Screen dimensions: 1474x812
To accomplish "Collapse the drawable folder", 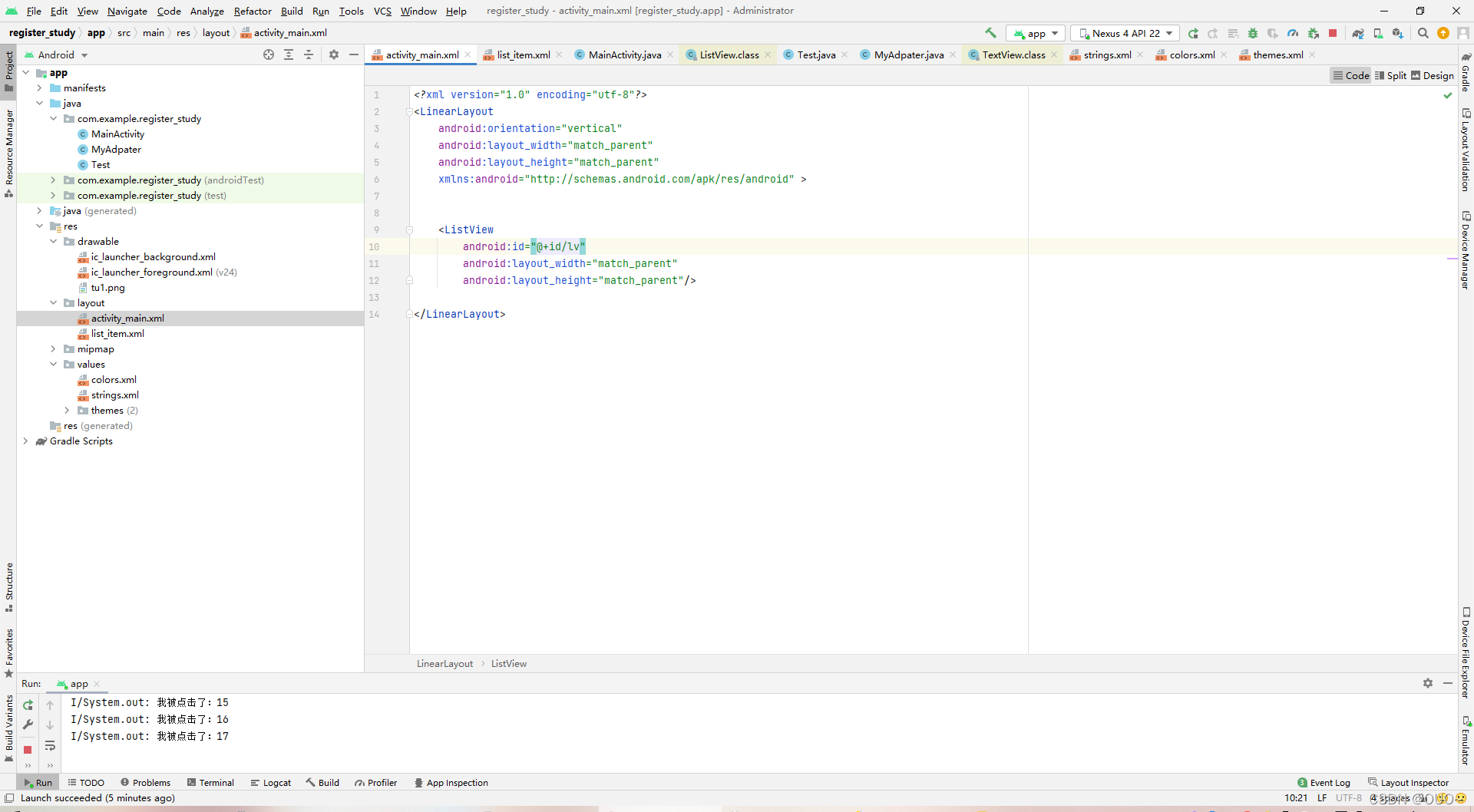I will [54, 241].
